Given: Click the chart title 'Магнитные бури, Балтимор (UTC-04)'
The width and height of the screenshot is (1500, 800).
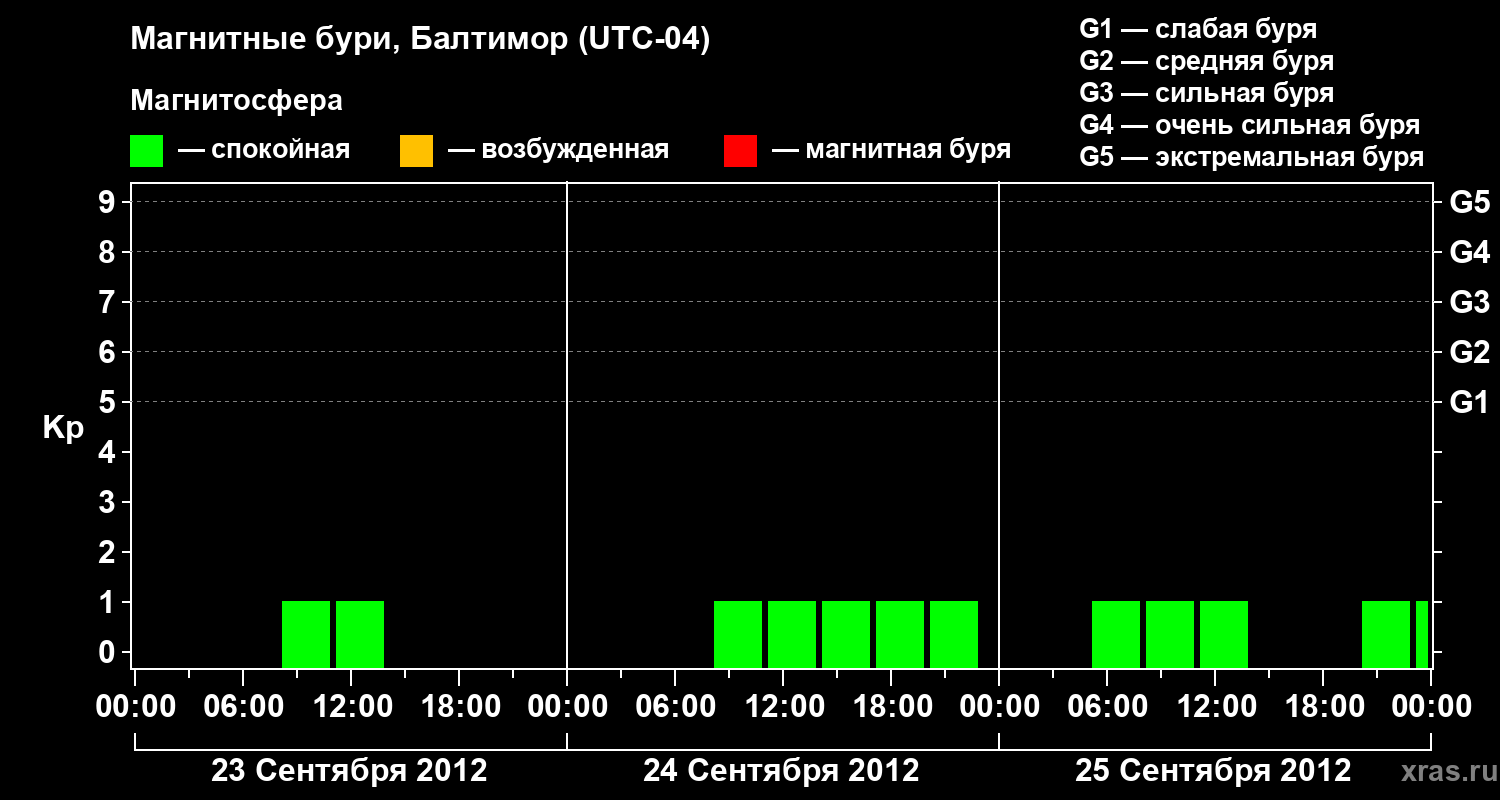Looking at the screenshot, I should pyautogui.click(x=420, y=41).
